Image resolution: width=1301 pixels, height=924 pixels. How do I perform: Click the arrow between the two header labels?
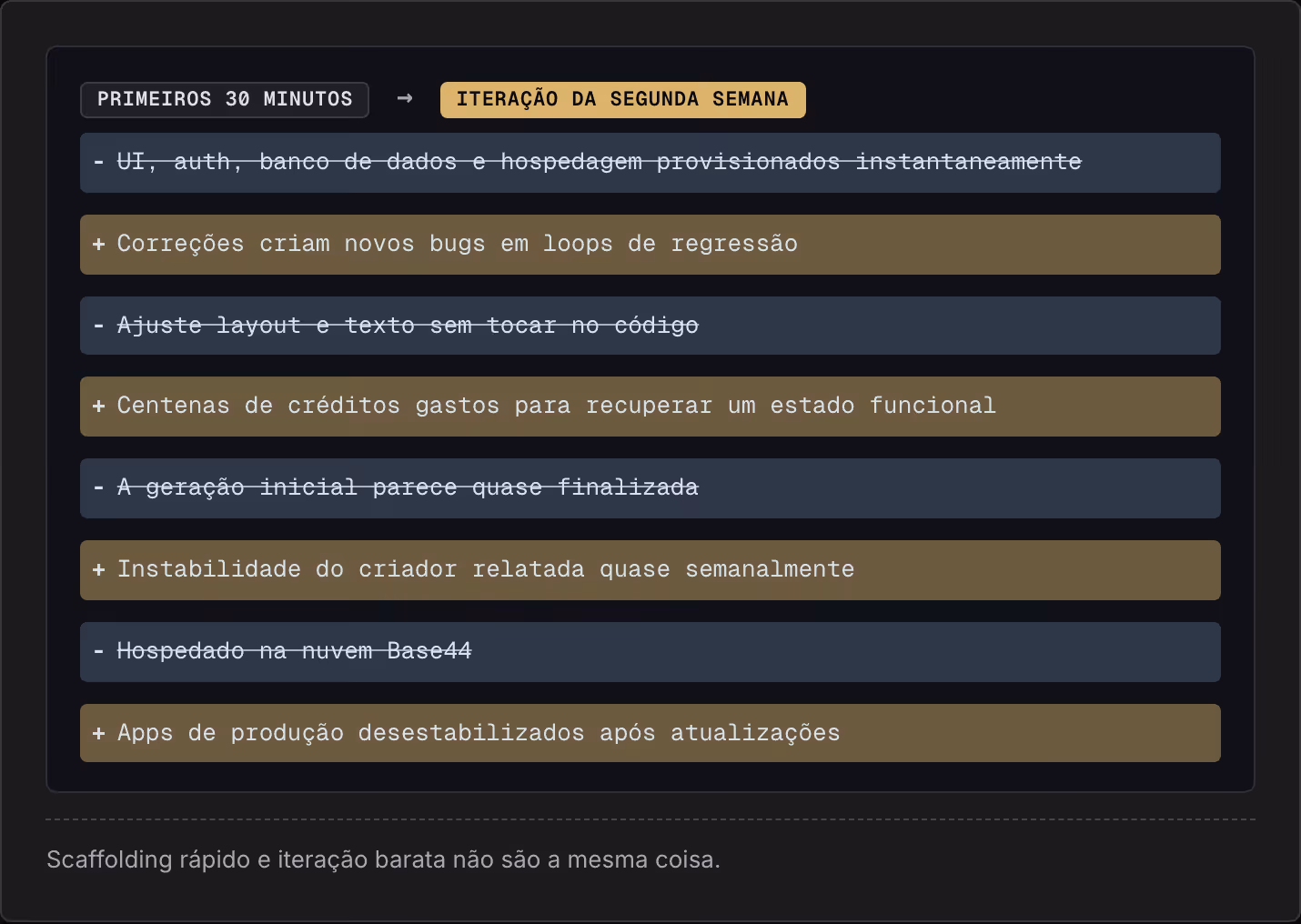pos(405,98)
